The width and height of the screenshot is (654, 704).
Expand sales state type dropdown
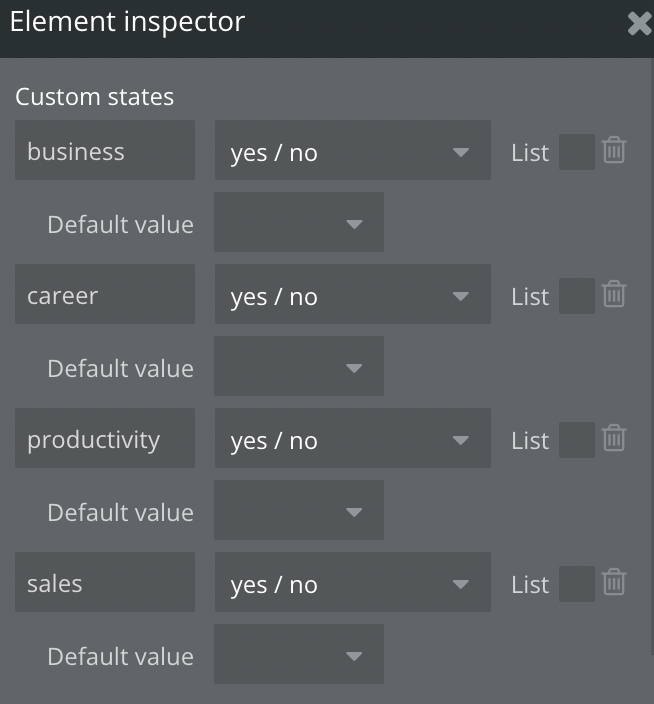pyautogui.click(x=352, y=583)
